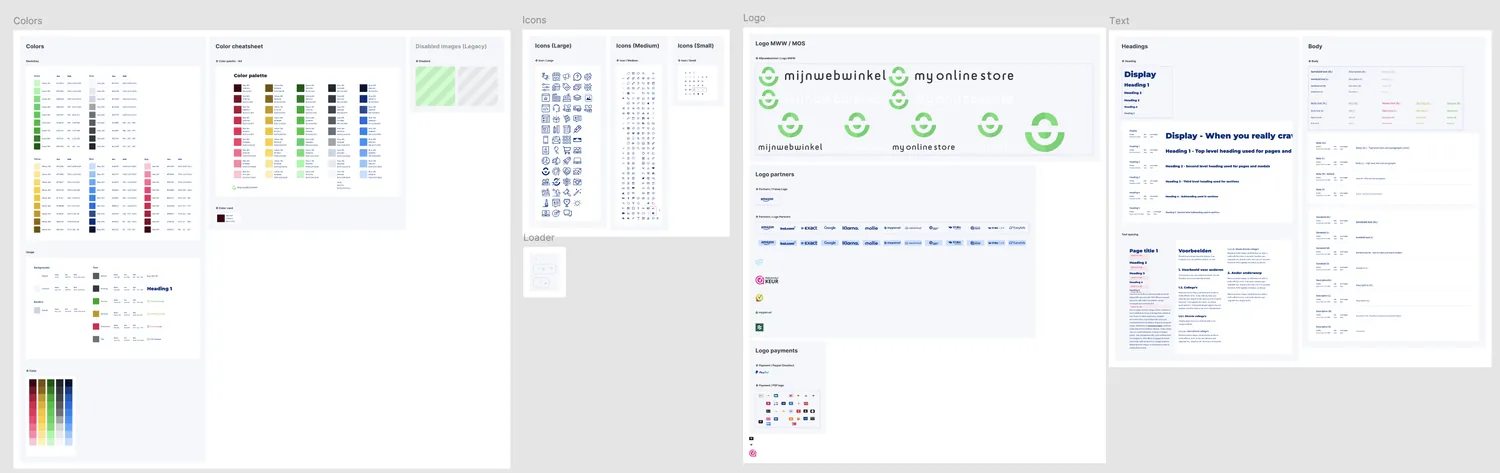This screenshot has height=473, width=1500.
Task: Click the Logo MWW / MOS heading
Action: 780,43
